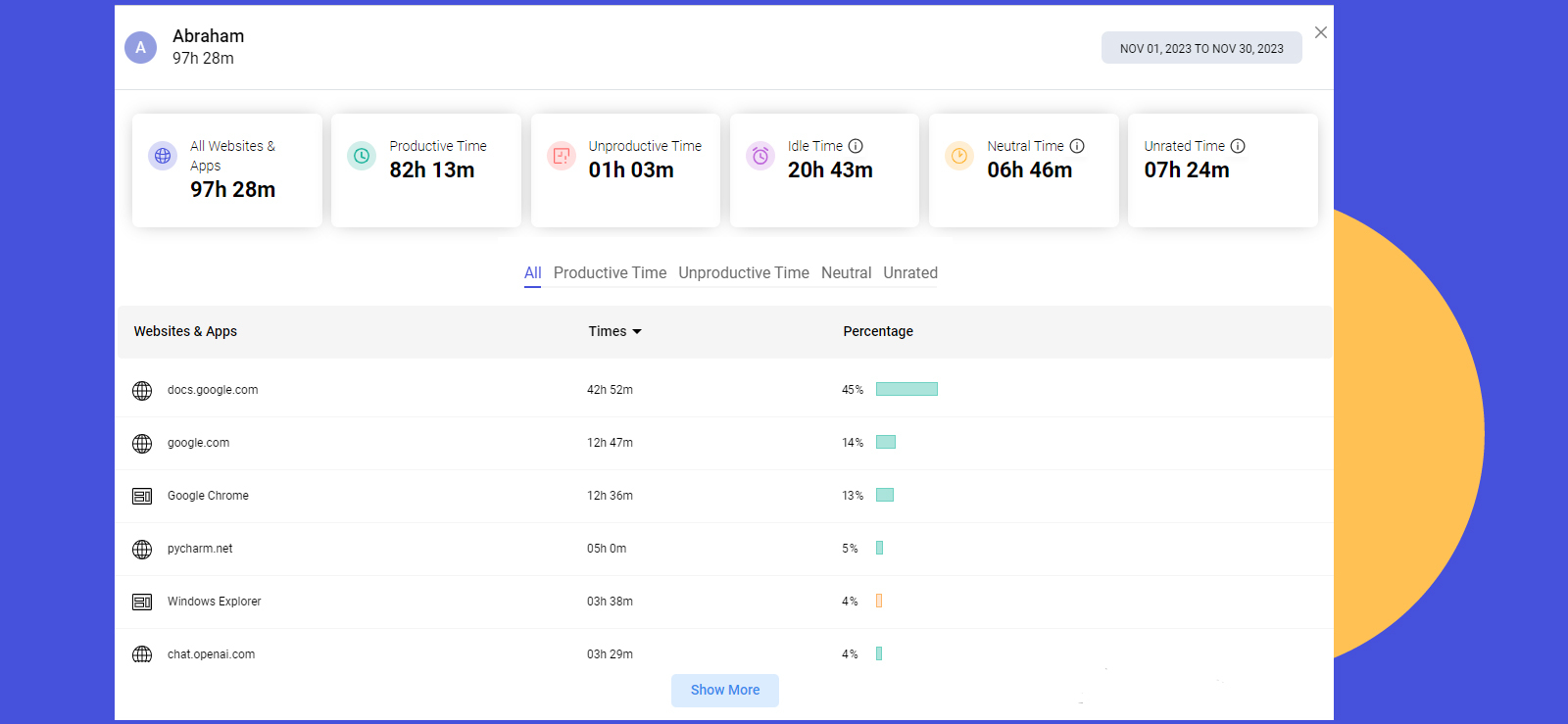
Task: Click the 03h 38m time value
Action: [610, 602]
